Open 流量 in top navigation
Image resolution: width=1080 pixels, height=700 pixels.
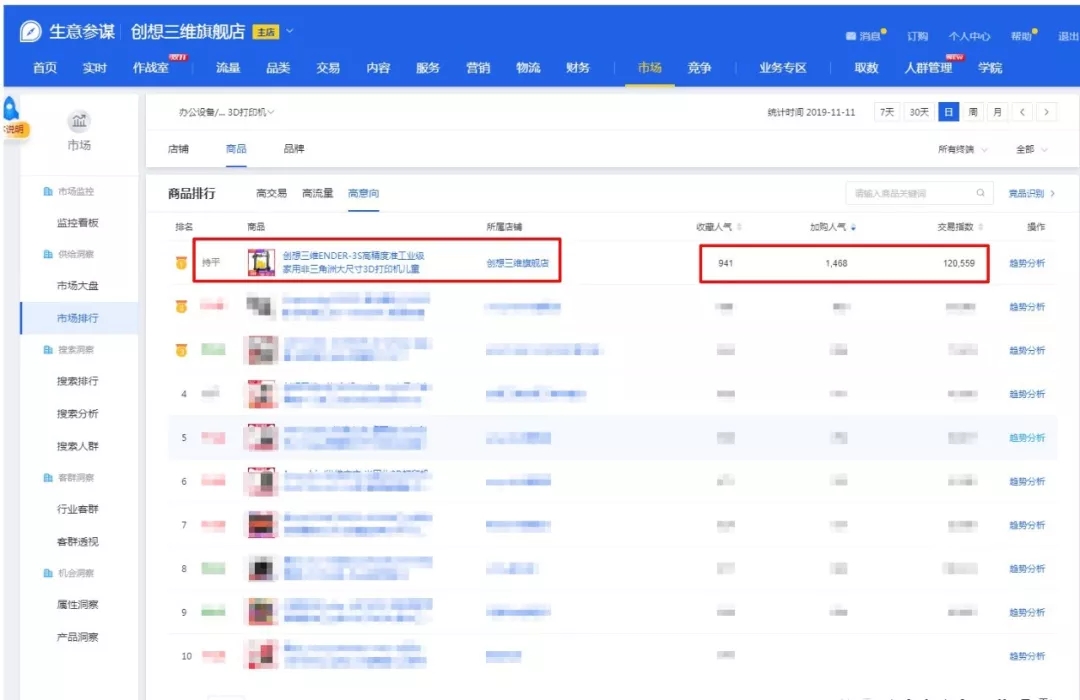pyautogui.click(x=228, y=68)
